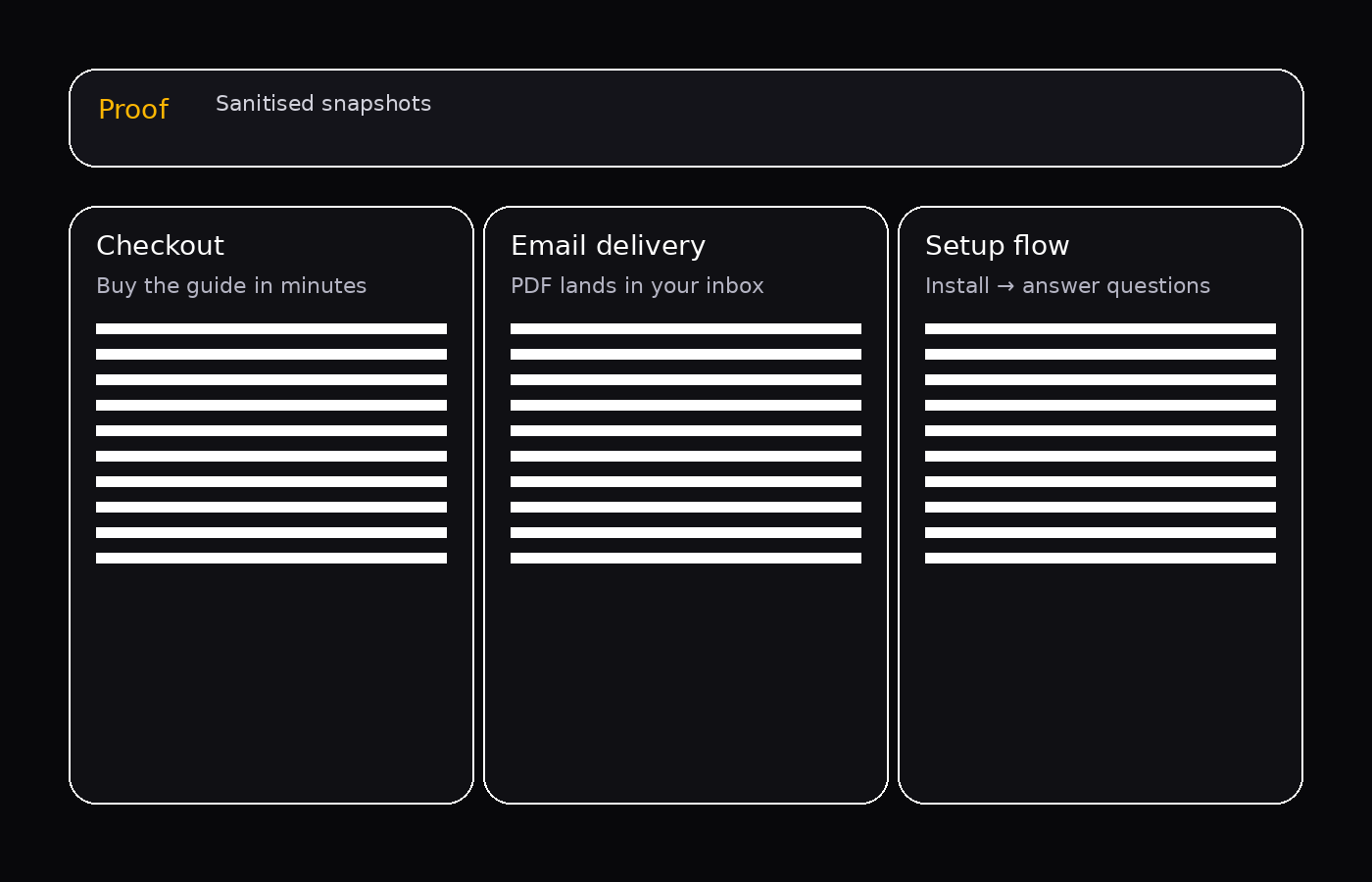Image resolution: width=1372 pixels, height=882 pixels.
Task: Click empty space below Email delivery snapshot
Action: (686, 686)
